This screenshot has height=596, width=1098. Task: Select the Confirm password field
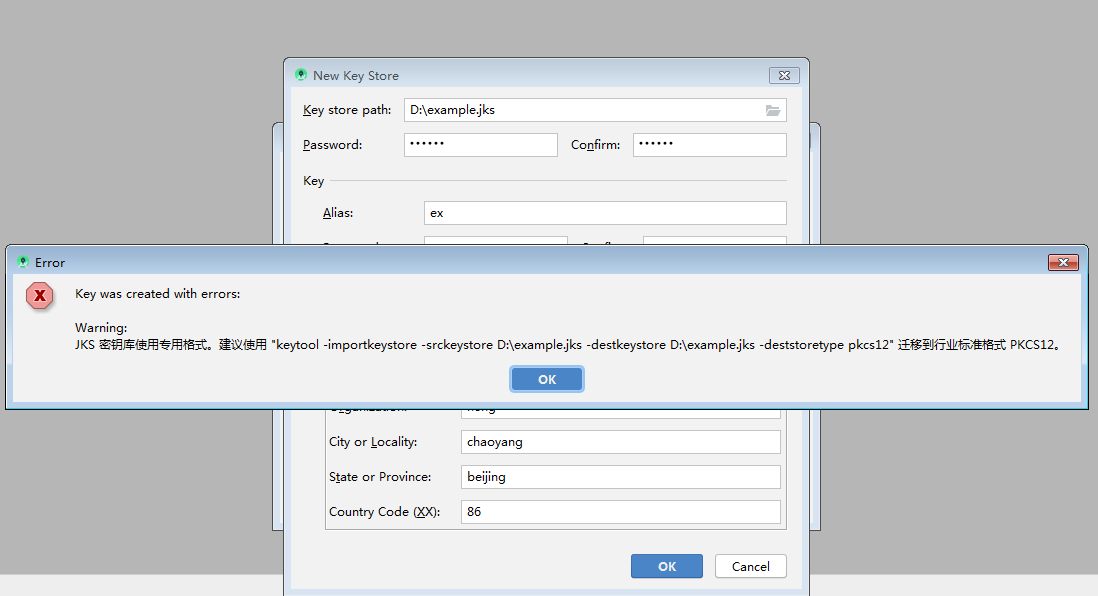tap(709, 144)
